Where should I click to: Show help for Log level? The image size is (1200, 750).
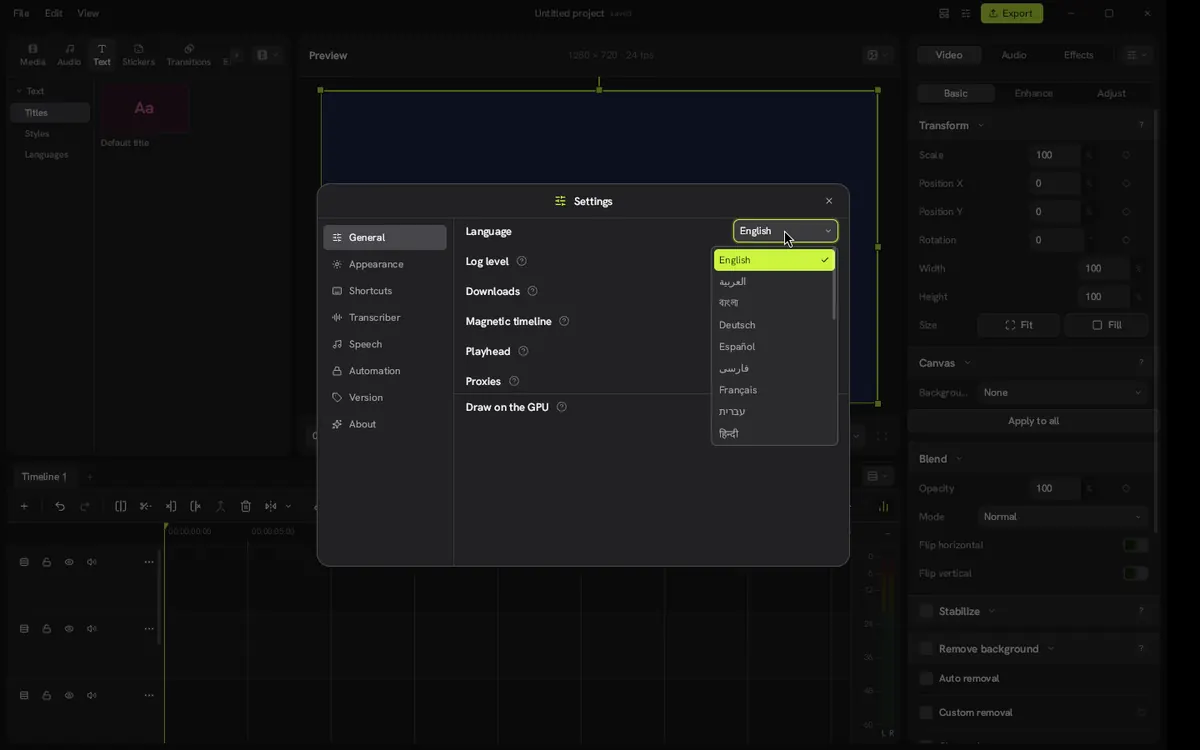[x=522, y=261]
